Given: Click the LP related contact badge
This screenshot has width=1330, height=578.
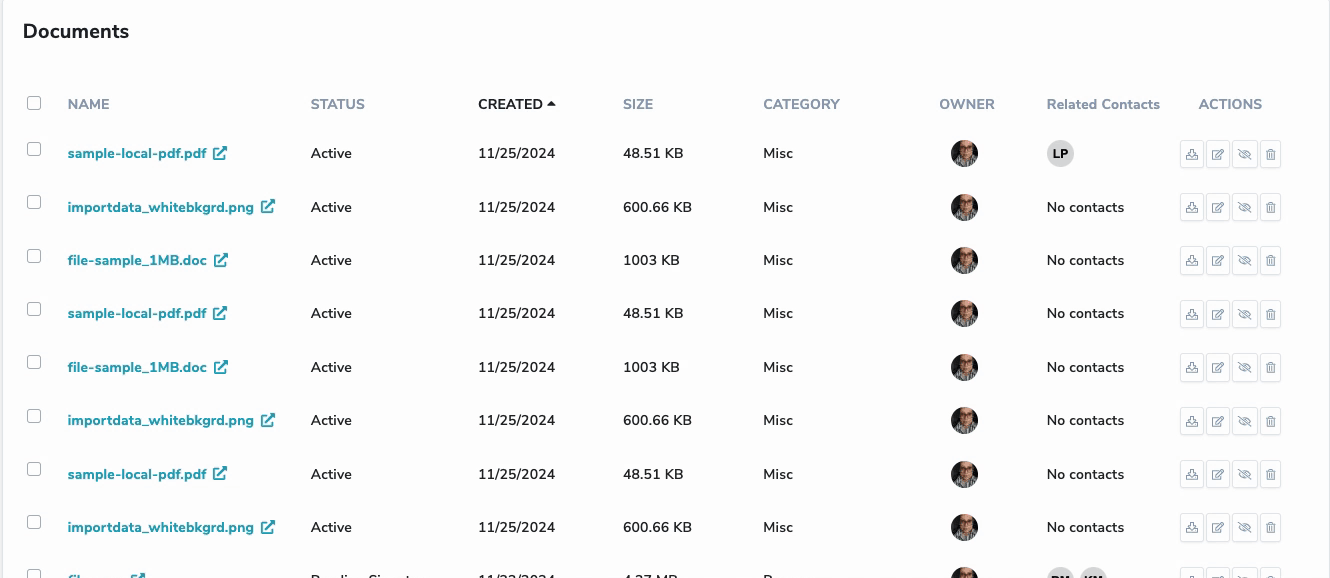Looking at the screenshot, I should coord(1060,154).
